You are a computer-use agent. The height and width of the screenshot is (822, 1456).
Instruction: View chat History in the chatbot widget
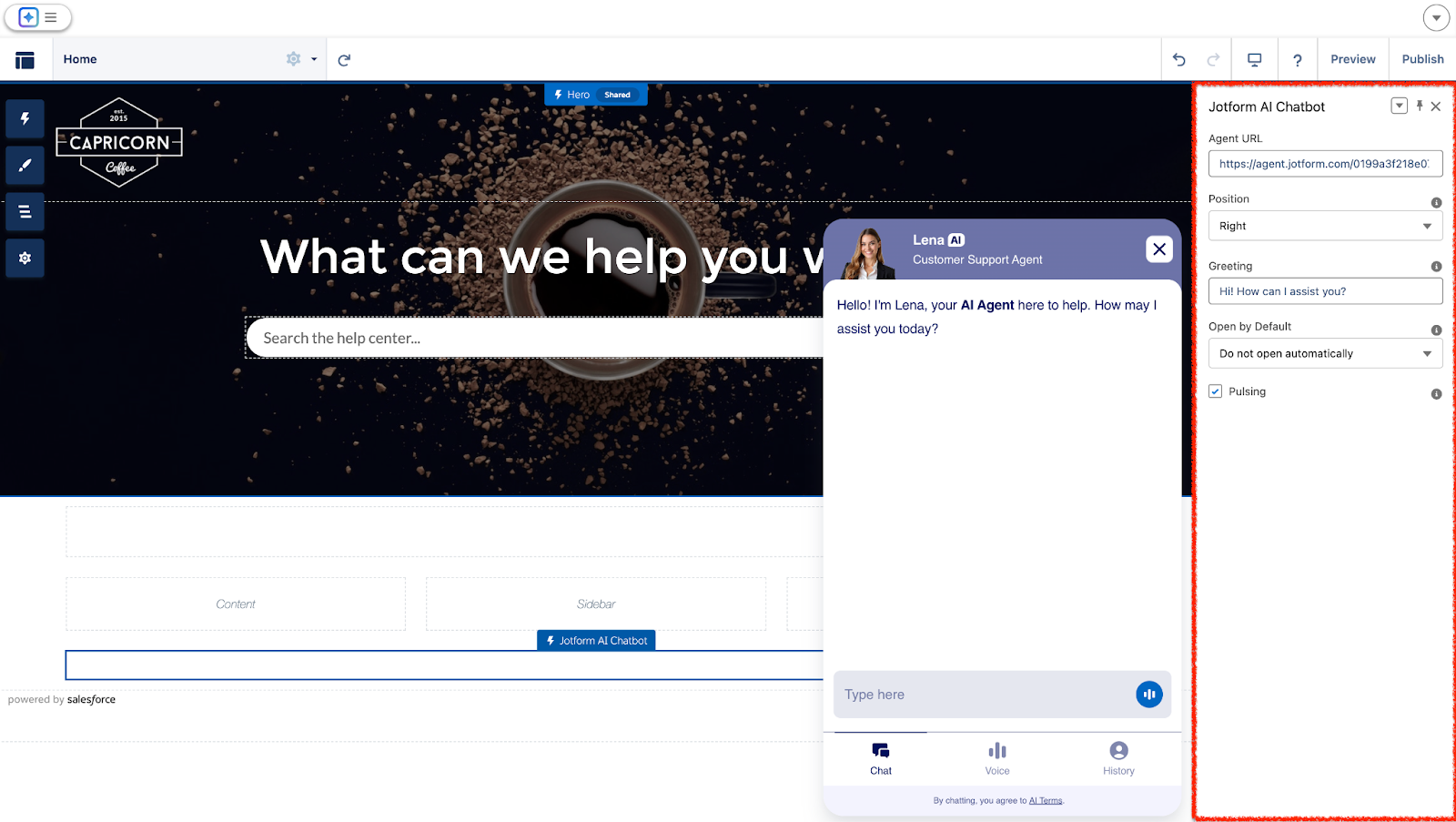[x=1117, y=758]
